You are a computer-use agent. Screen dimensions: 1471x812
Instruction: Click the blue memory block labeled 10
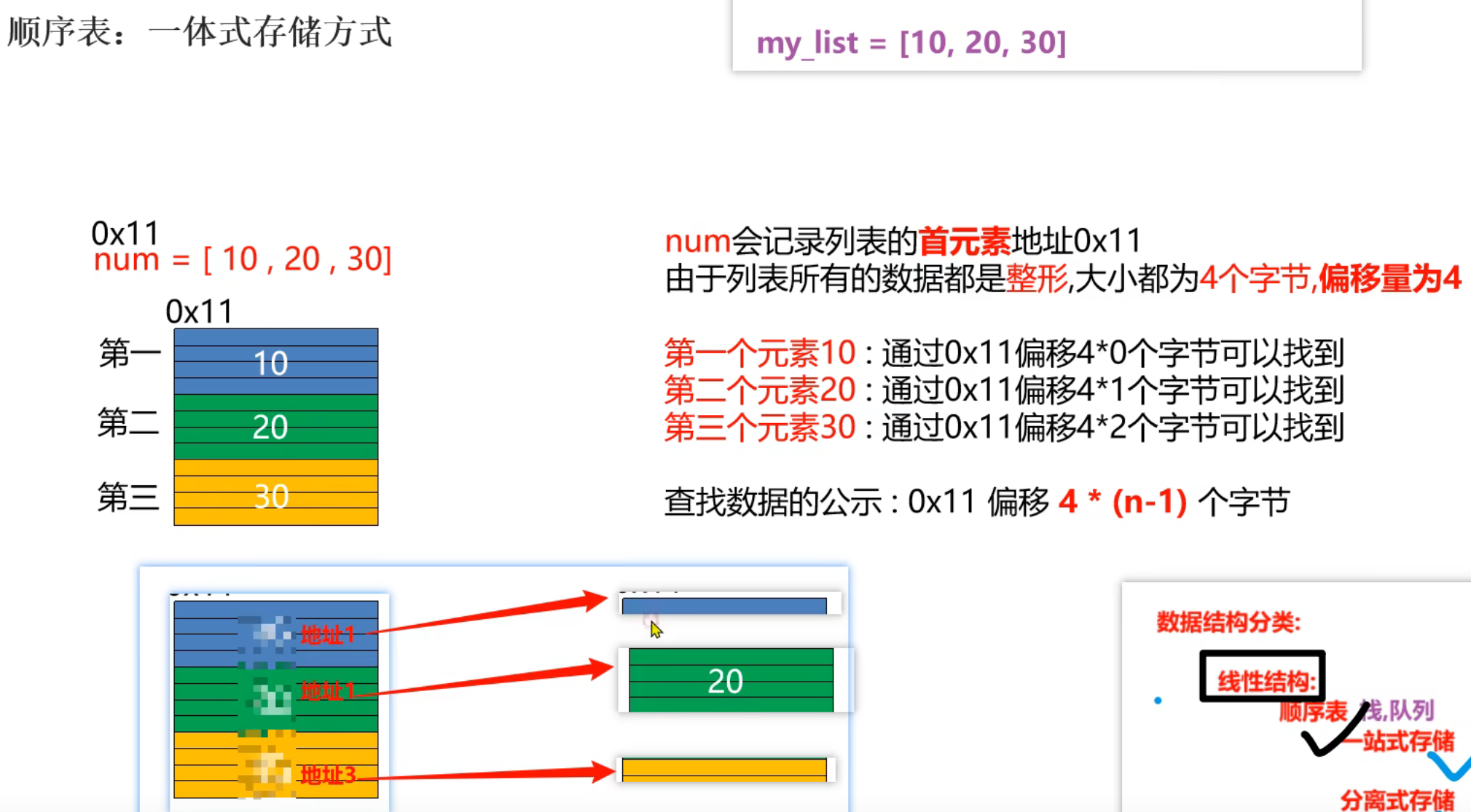[275, 362]
